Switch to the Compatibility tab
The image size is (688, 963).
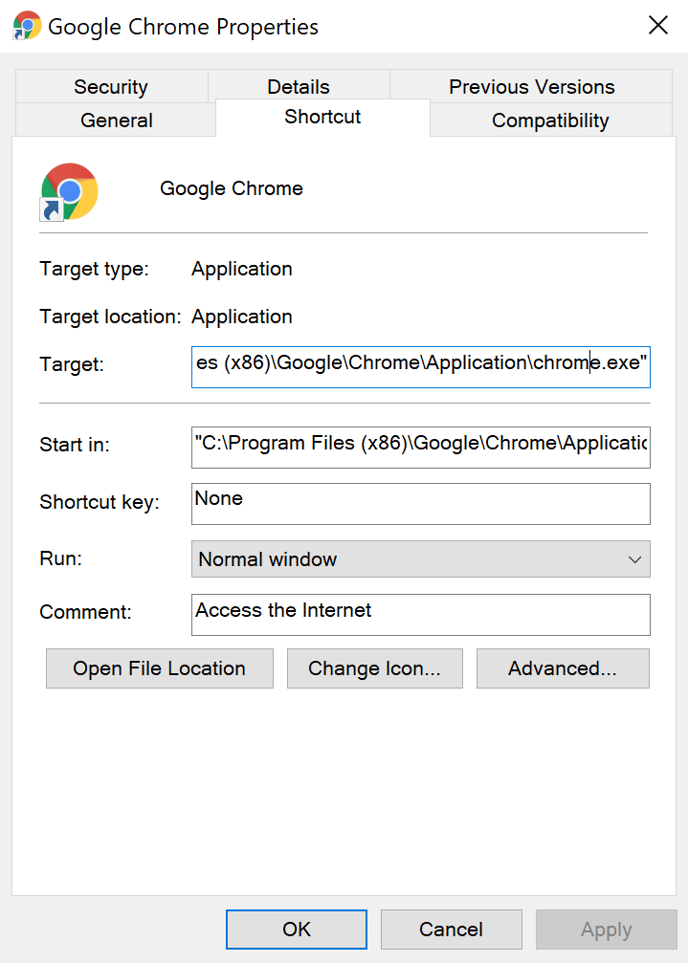550,120
